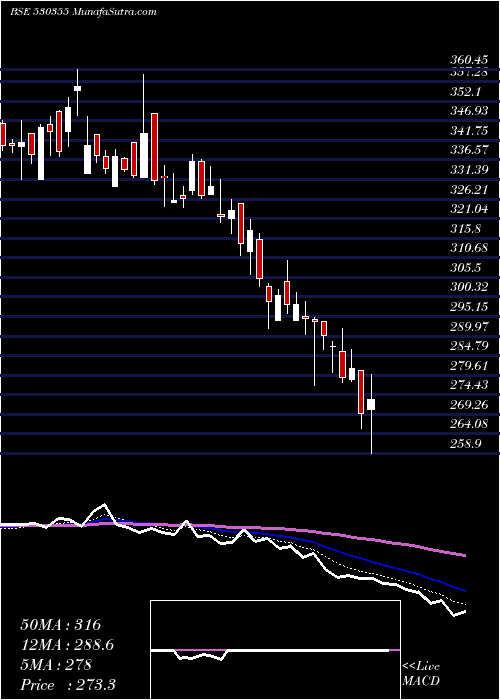This screenshot has width=500, height=700.
Task: Click the 315.8 price axis label
Action: coord(465,229)
